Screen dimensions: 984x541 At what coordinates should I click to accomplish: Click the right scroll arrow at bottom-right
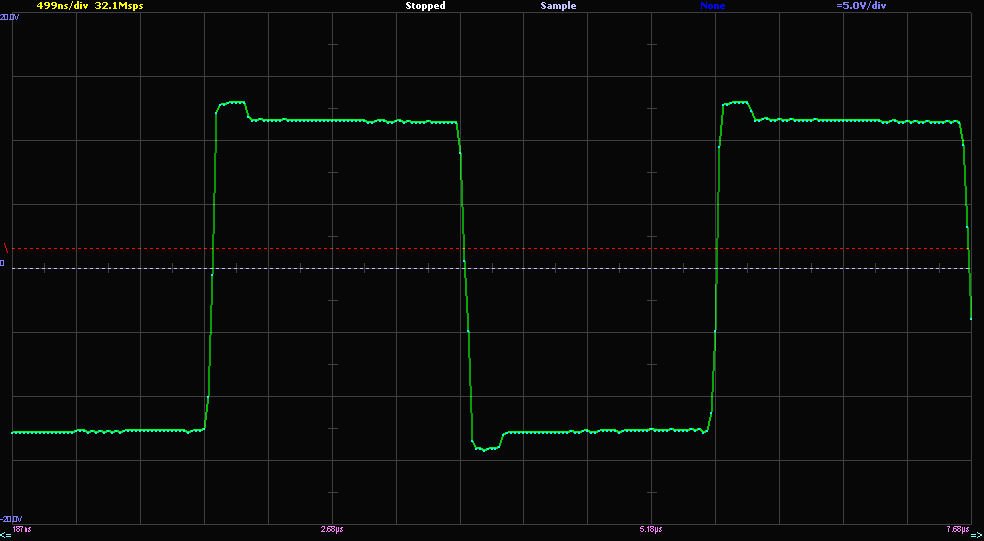tap(977, 535)
